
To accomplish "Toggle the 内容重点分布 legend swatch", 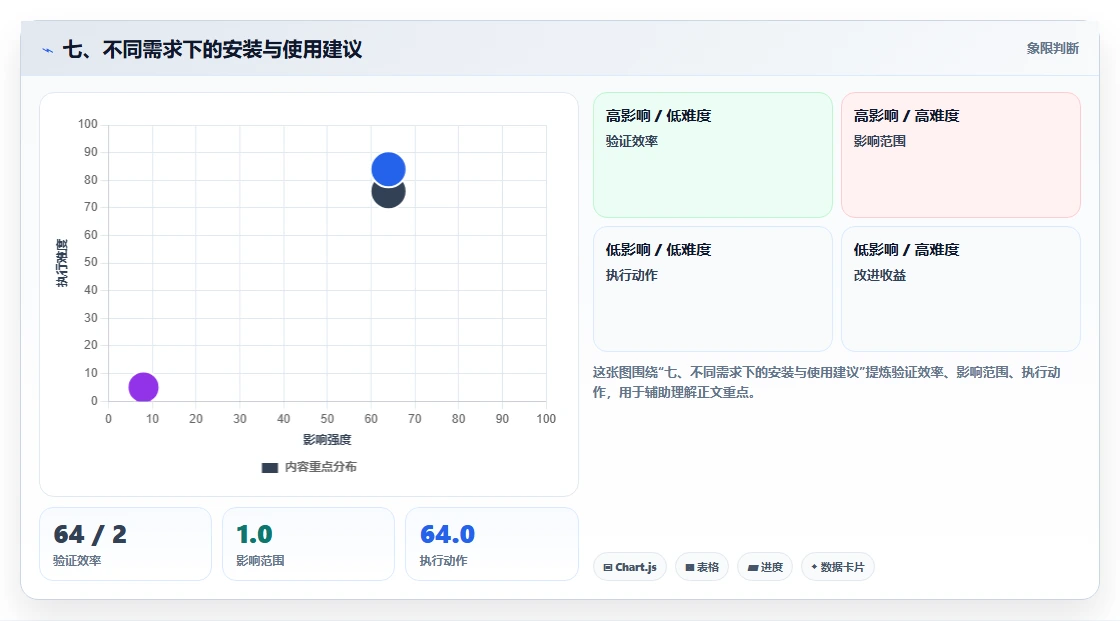I will (269, 467).
